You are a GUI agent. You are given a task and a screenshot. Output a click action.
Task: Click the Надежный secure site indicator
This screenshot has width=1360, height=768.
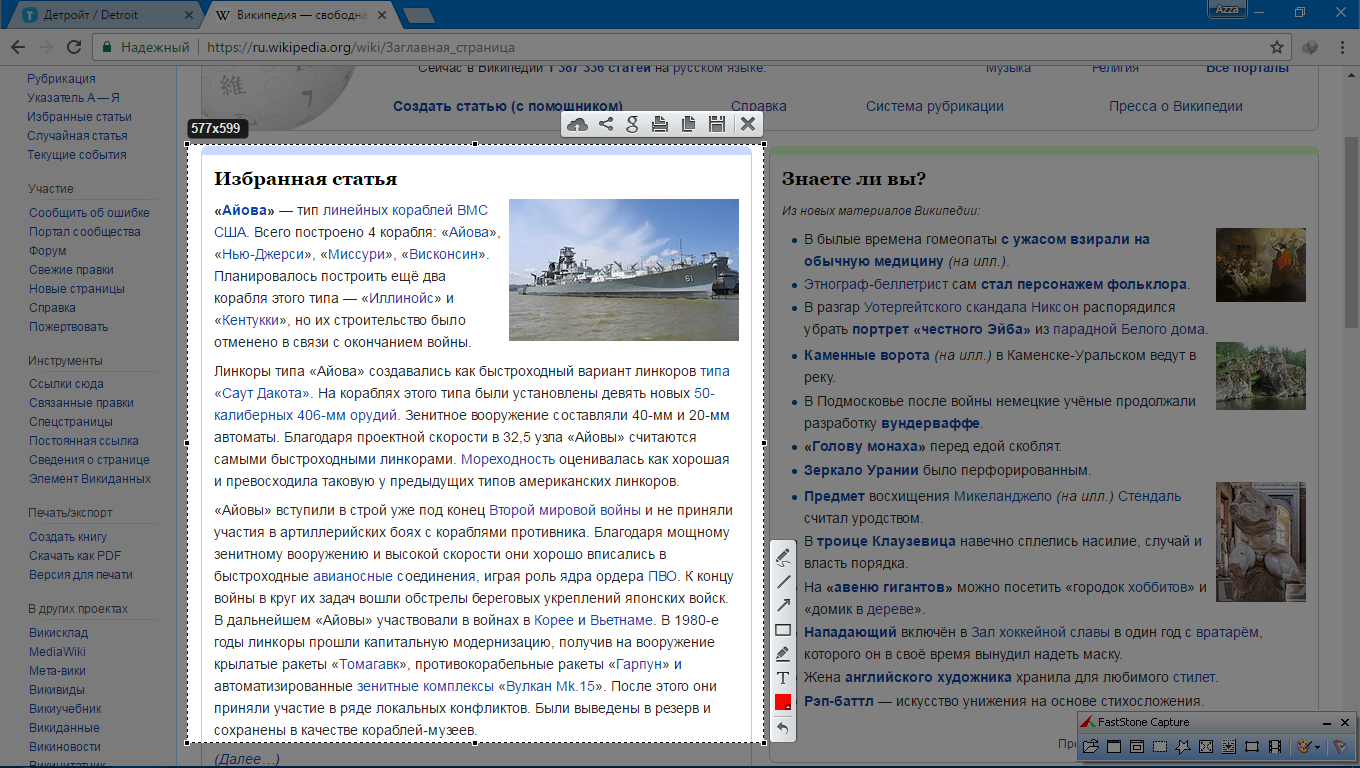(146, 47)
